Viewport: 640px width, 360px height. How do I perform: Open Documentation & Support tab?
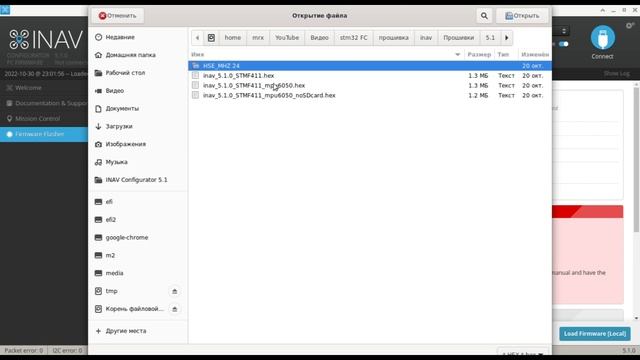[44, 103]
